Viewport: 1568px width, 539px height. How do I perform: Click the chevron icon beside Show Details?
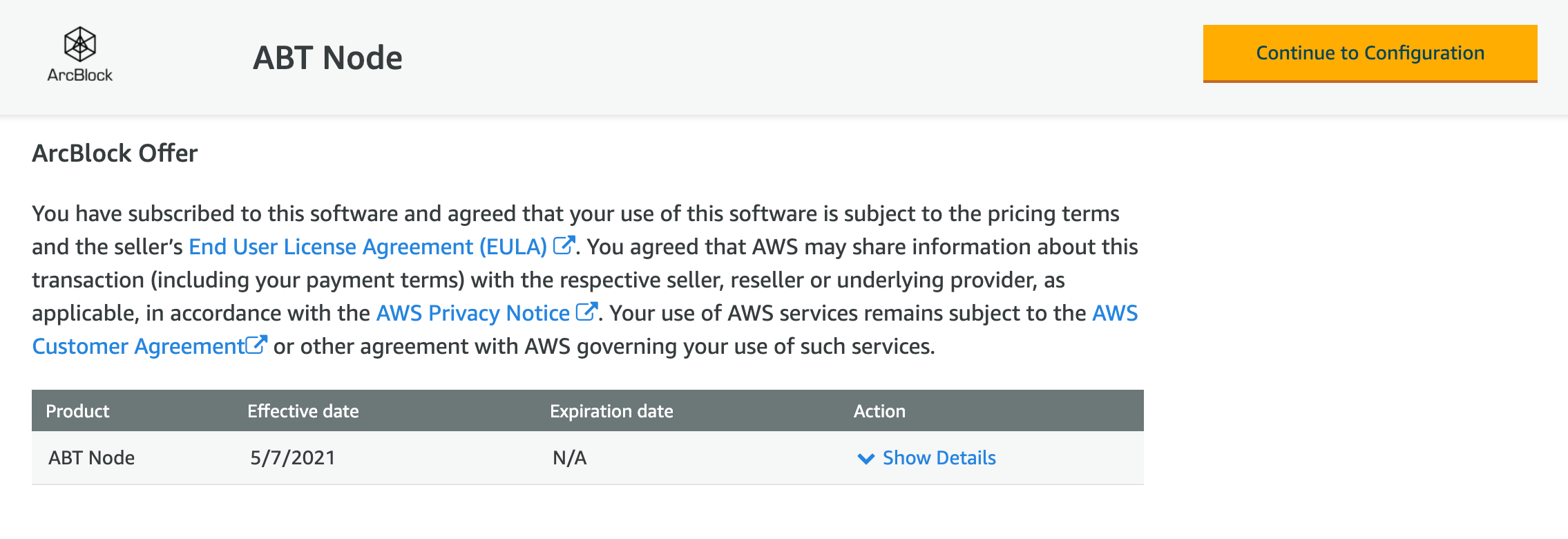point(866,459)
